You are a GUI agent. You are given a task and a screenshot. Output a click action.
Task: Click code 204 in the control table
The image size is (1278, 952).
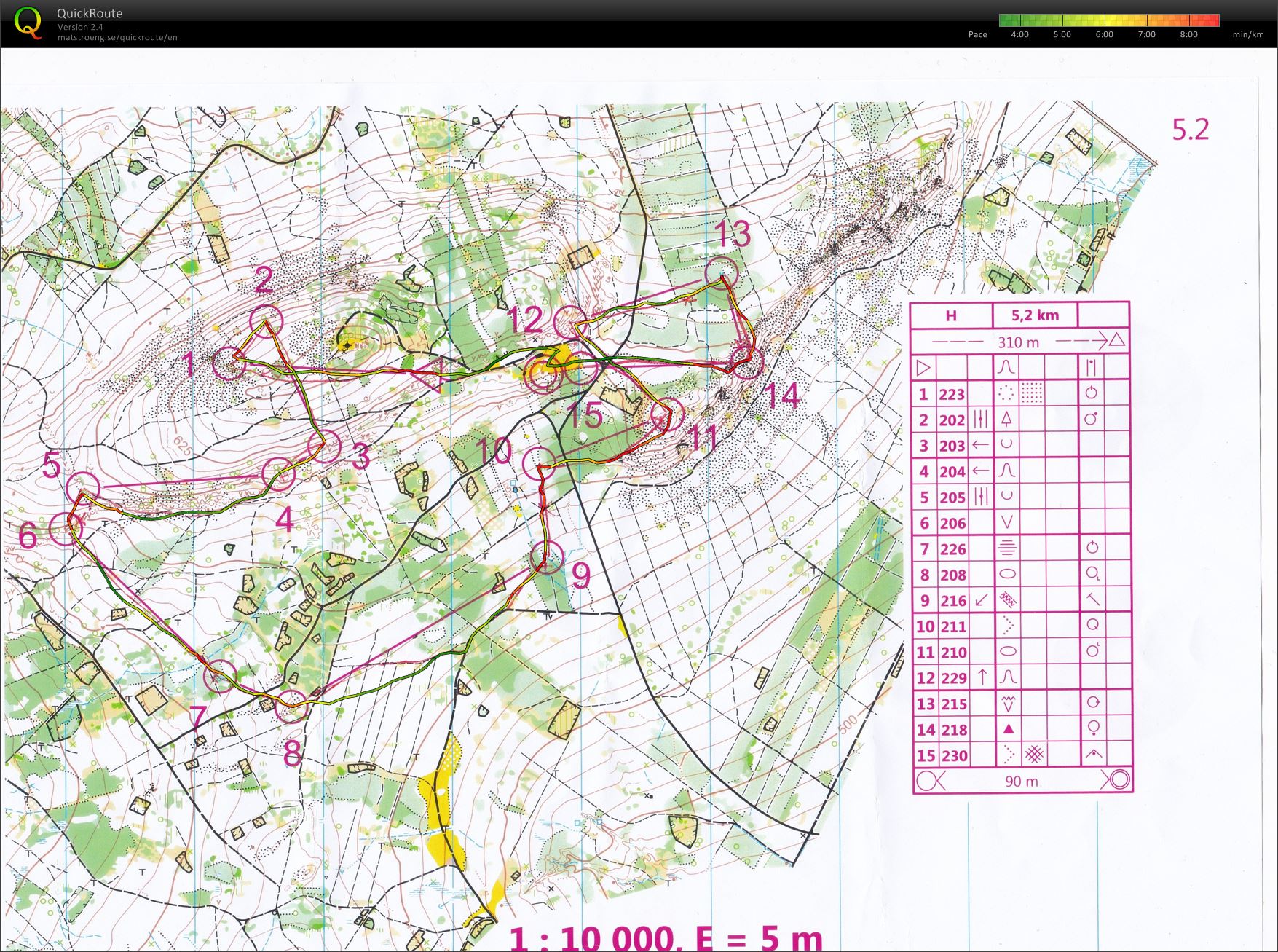point(952,472)
